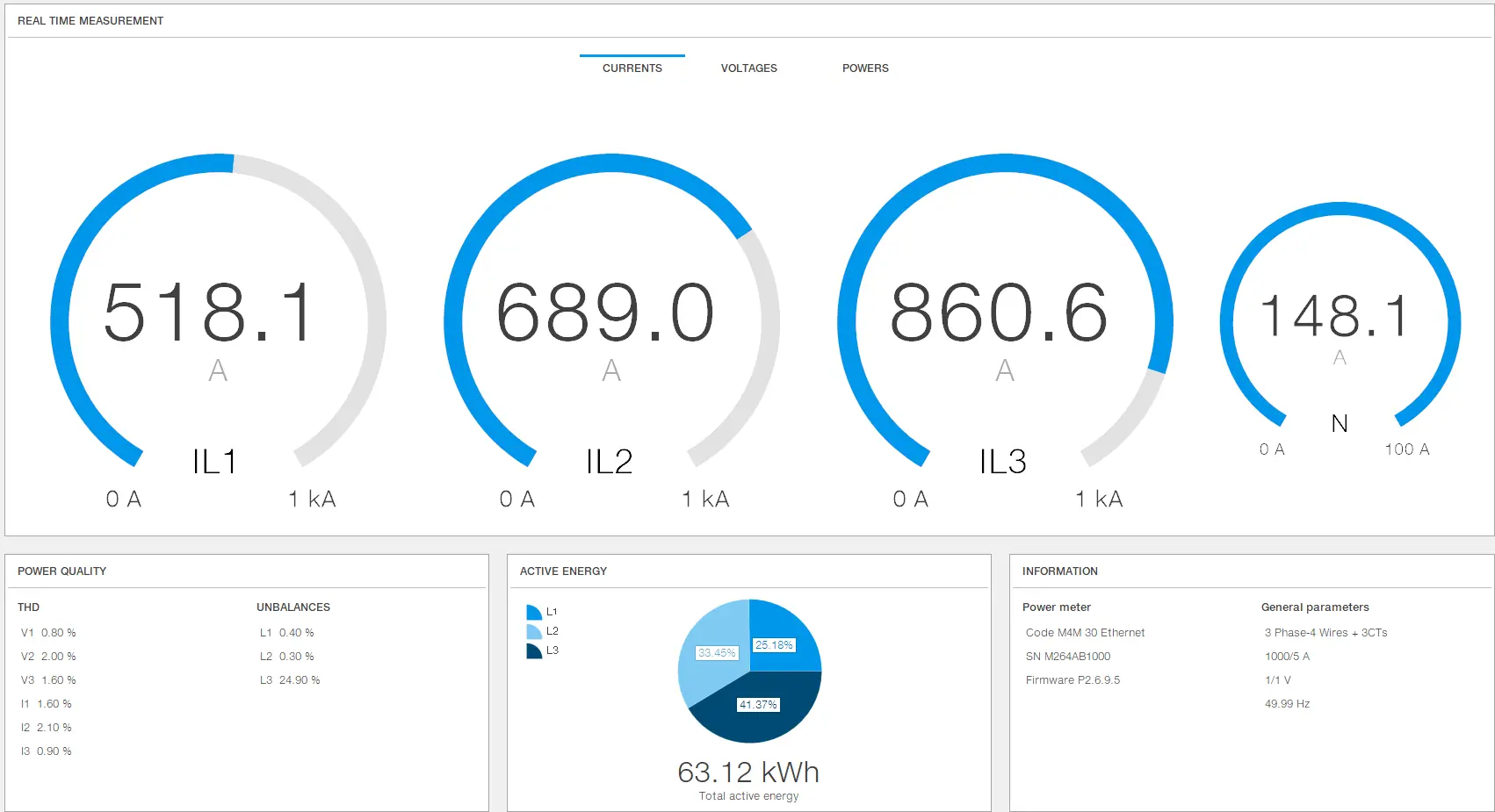Click the 49.99 Hz frequency value

click(1287, 703)
